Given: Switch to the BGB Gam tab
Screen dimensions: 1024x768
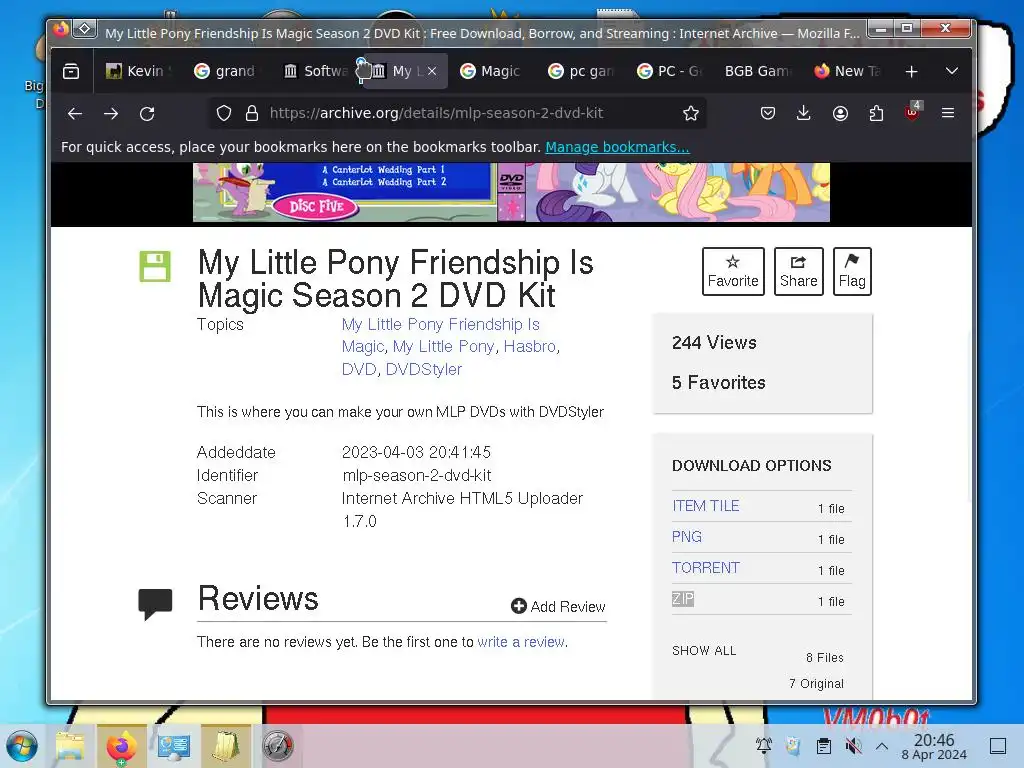Looking at the screenshot, I should click(x=758, y=71).
